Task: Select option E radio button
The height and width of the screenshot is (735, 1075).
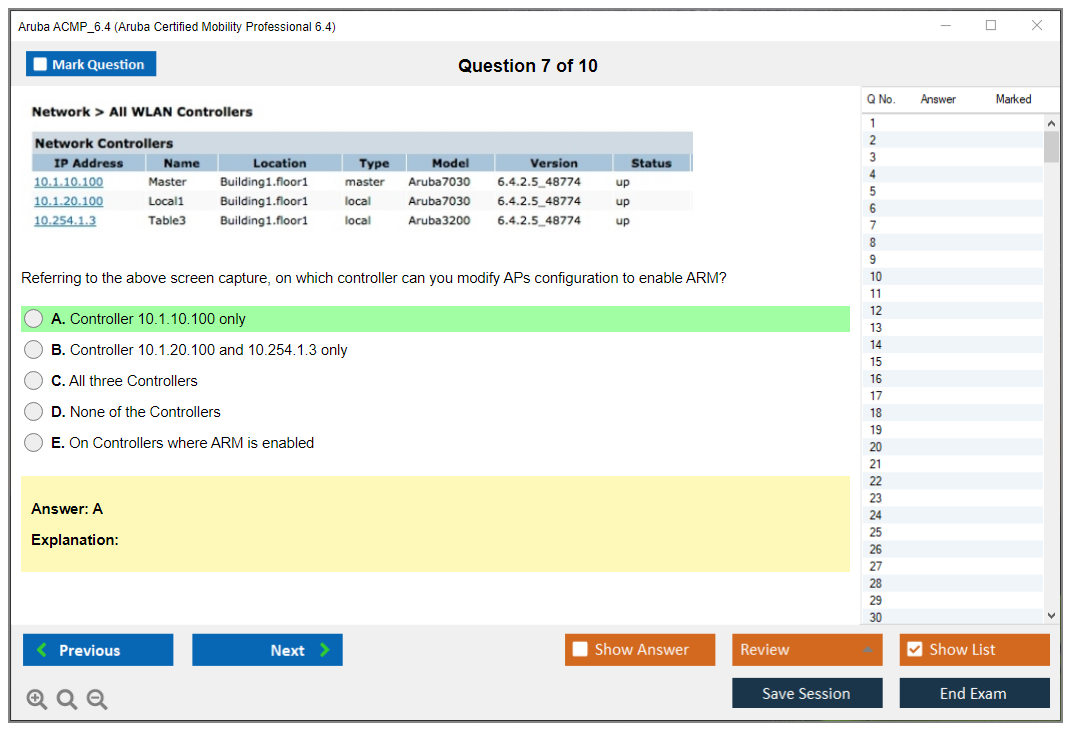Action: [34, 443]
